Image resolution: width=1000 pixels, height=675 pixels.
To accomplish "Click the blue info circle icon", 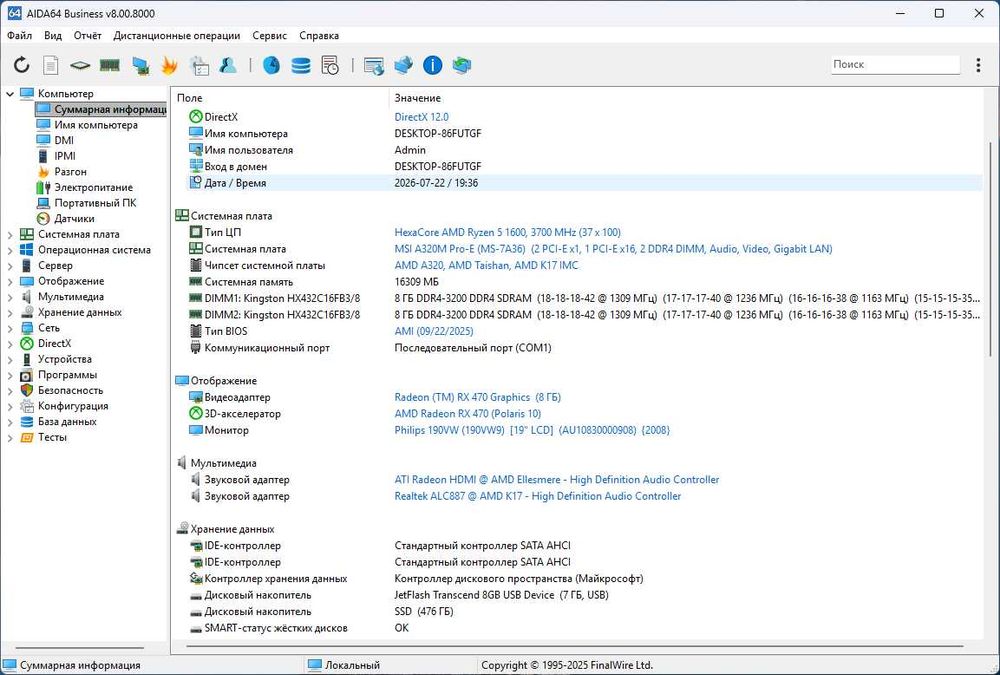I will (x=432, y=65).
